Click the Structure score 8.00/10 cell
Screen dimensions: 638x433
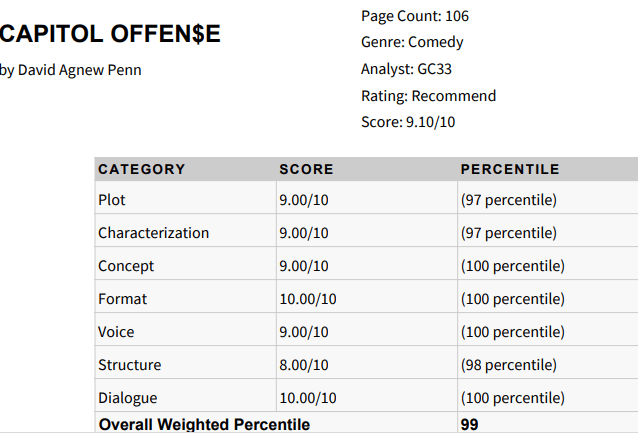(x=304, y=365)
